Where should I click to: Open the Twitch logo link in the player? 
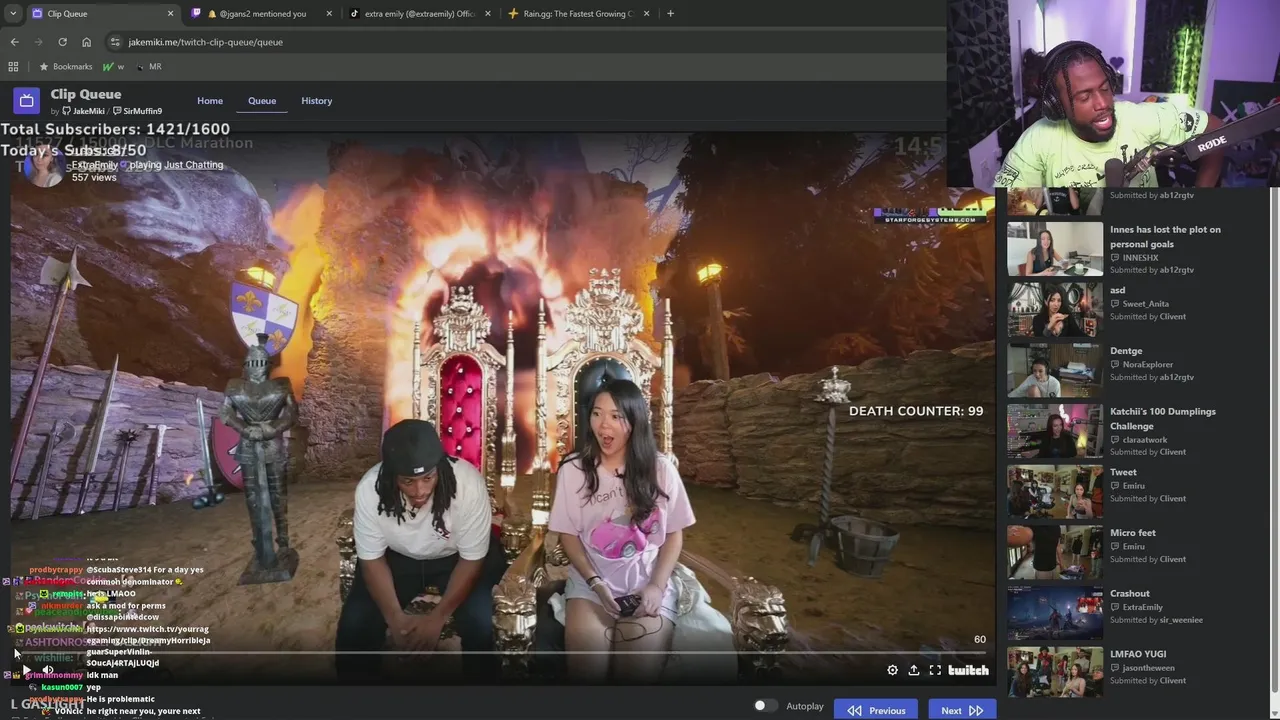pos(968,670)
